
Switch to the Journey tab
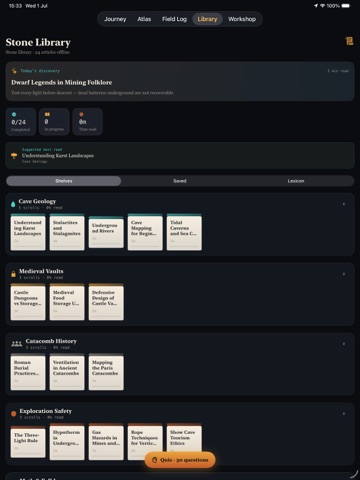[x=115, y=19]
